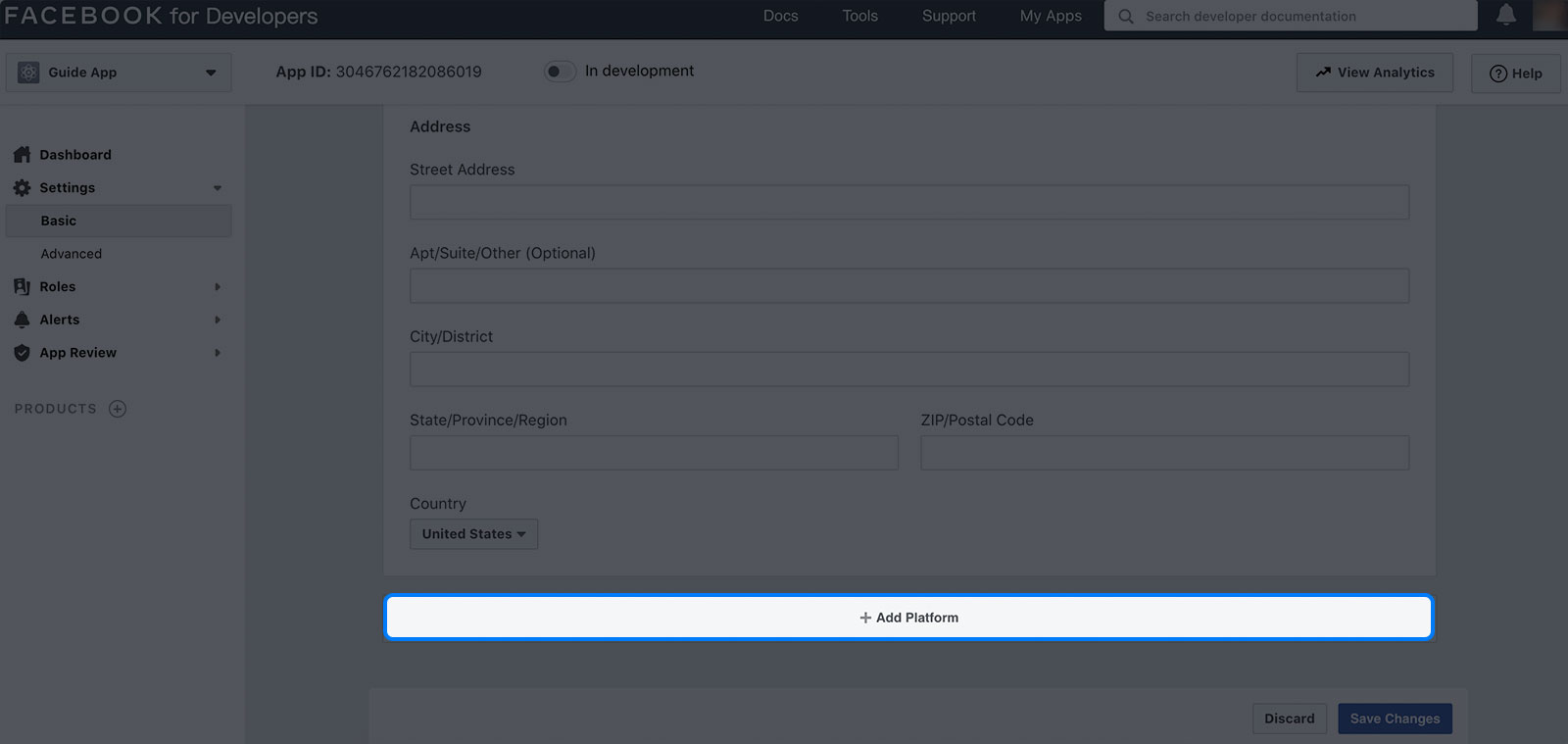Collapse the Settings section arrow
Image resolution: width=1568 pixels, height=744 pixels.
(218, 188)
